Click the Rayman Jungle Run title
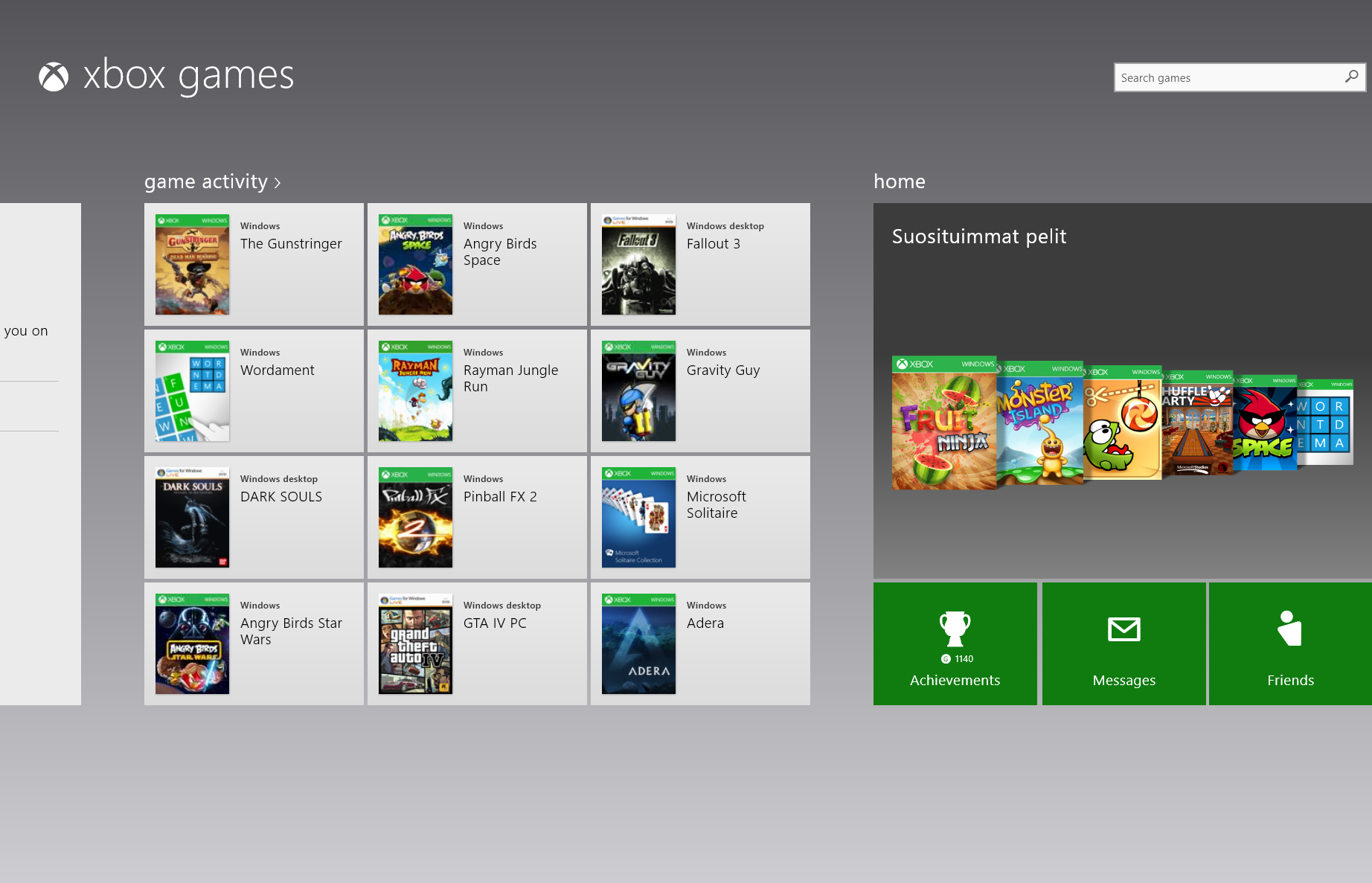This screenshot has height=883, width=1372. (x=511, y=379)
